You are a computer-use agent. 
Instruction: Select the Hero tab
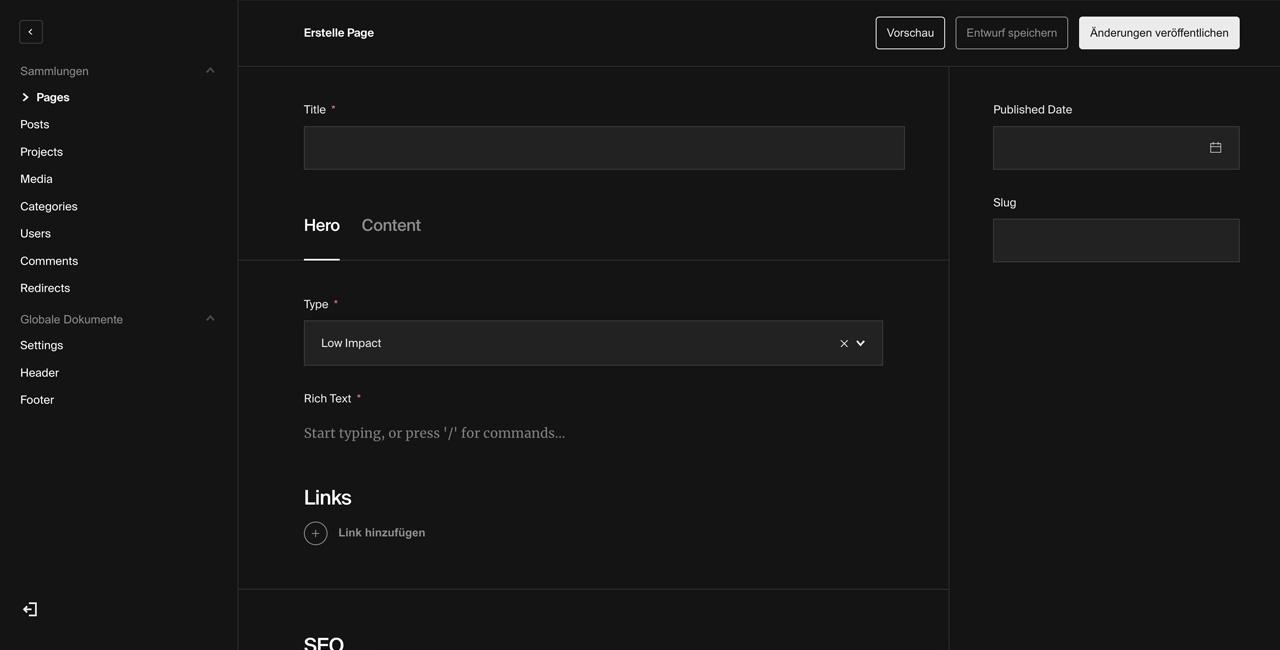coord(321,225)
